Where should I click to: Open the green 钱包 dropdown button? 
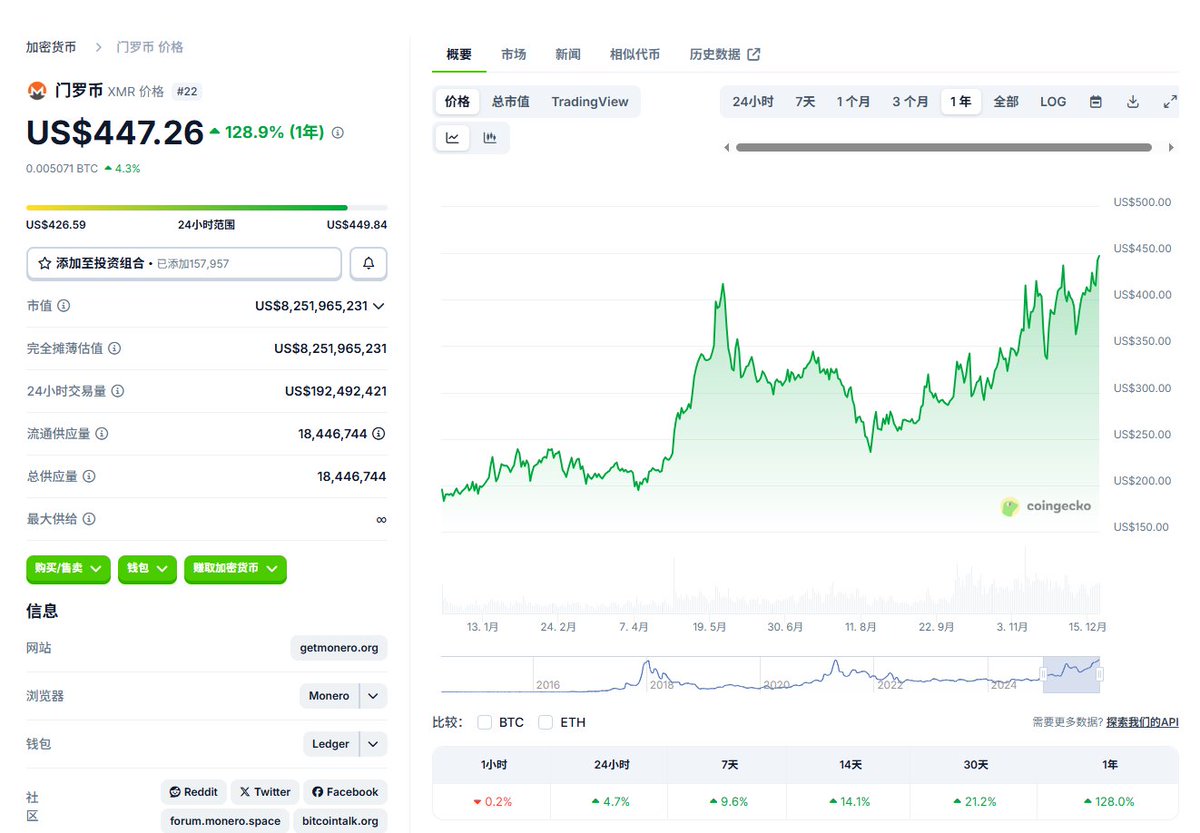147,568
